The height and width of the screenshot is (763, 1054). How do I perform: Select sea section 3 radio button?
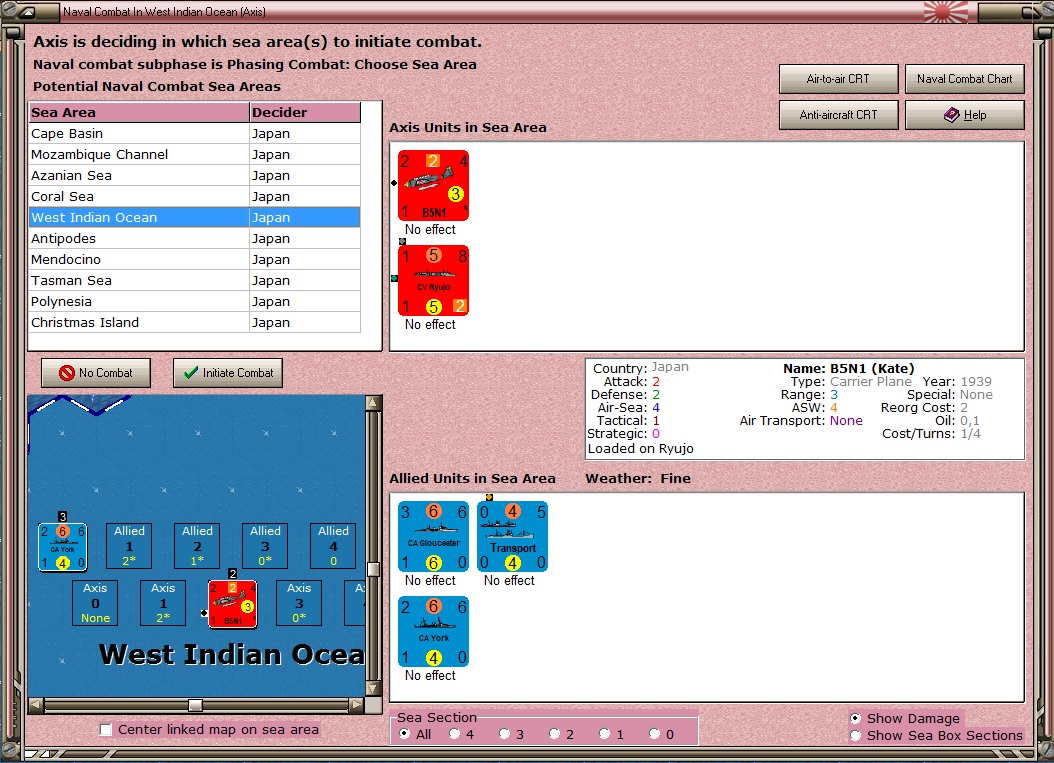[x=504, y=734]
